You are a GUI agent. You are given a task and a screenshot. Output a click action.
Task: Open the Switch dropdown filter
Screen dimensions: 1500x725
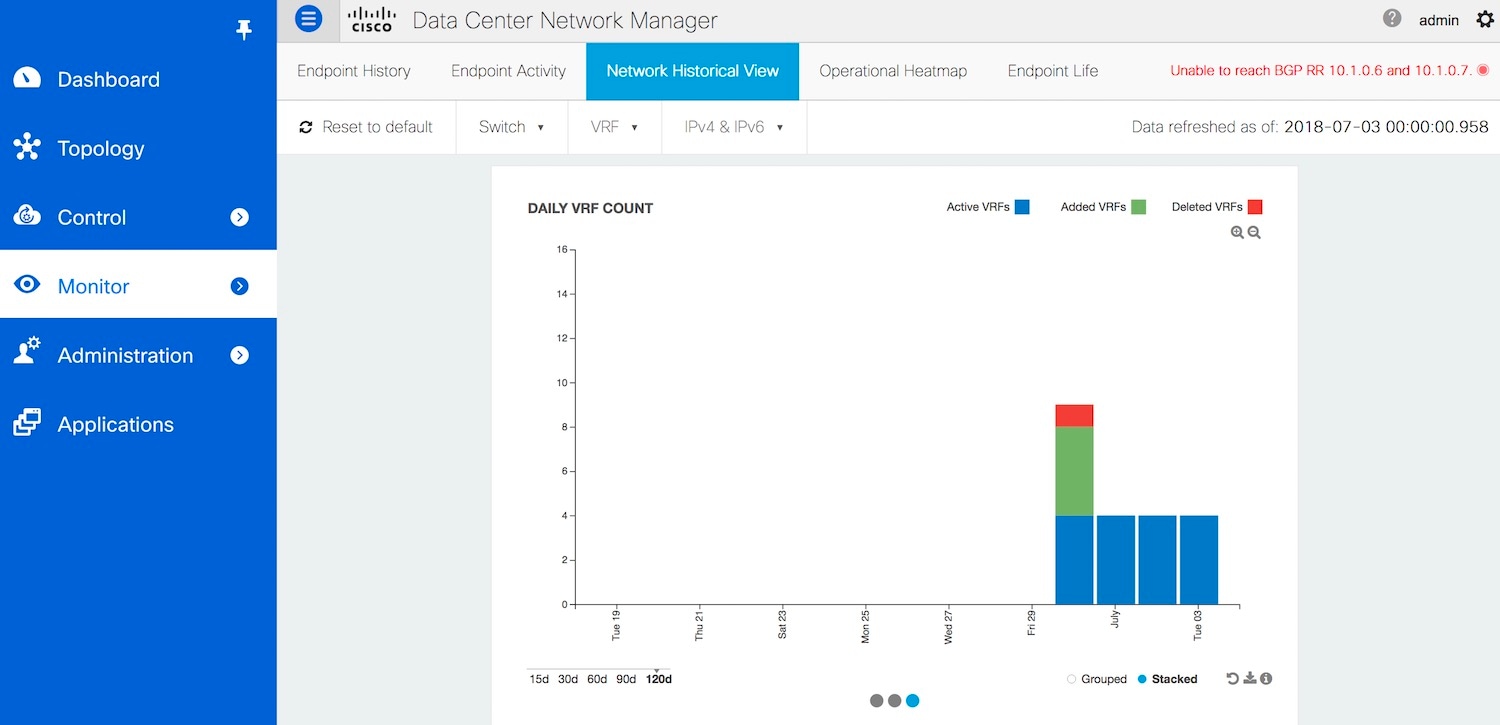pyautogui.click(x=511, y=127)
